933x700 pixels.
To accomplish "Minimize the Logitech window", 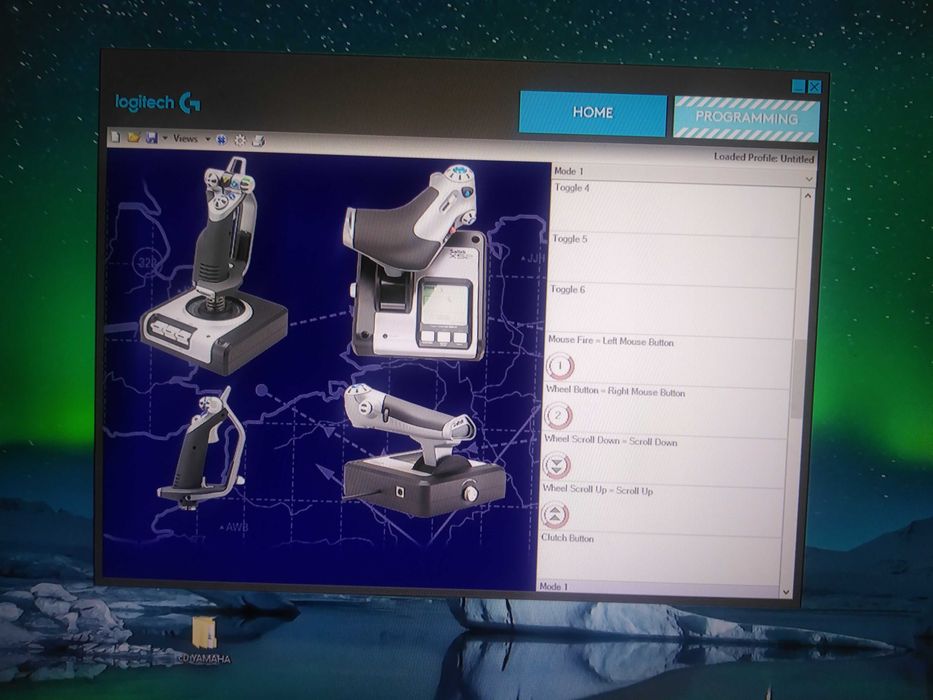I will point(799,86).
